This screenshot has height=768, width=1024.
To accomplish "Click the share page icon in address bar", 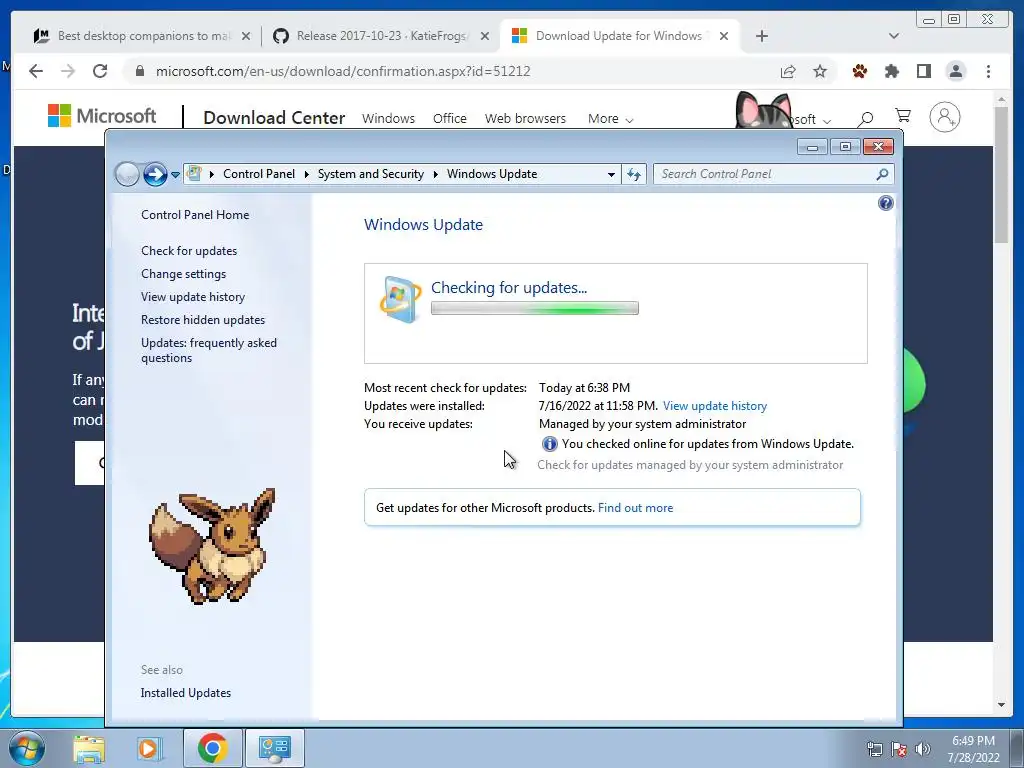I will (788, 71).
